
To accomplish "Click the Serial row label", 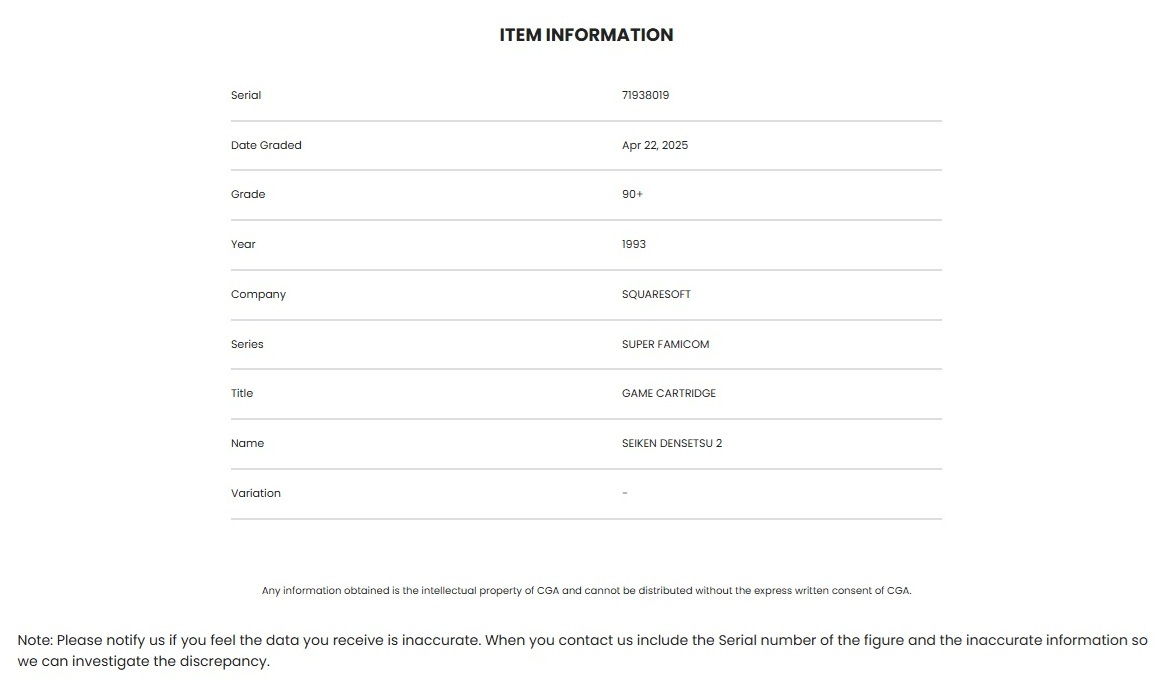I will coord(246,96).
